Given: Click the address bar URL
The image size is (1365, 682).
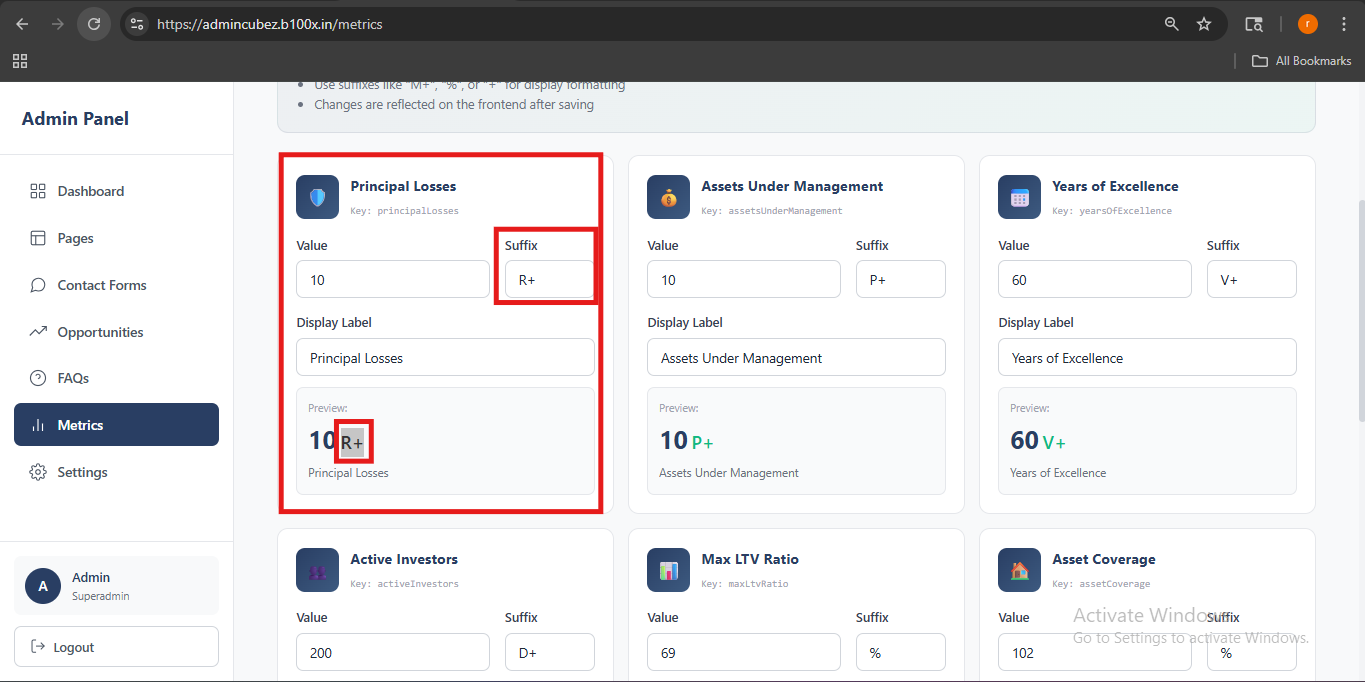Looking at the screenshot, I should pos(270,24).
